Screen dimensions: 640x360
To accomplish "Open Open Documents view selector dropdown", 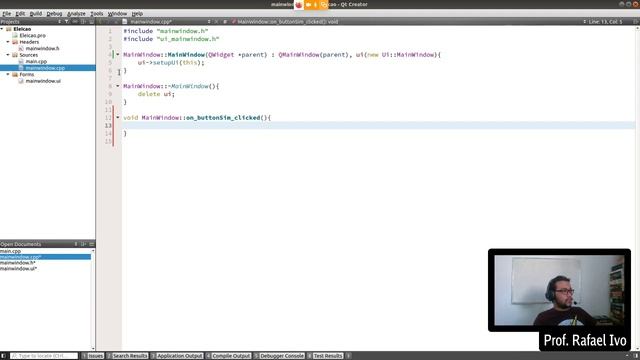I will point(76,244).
